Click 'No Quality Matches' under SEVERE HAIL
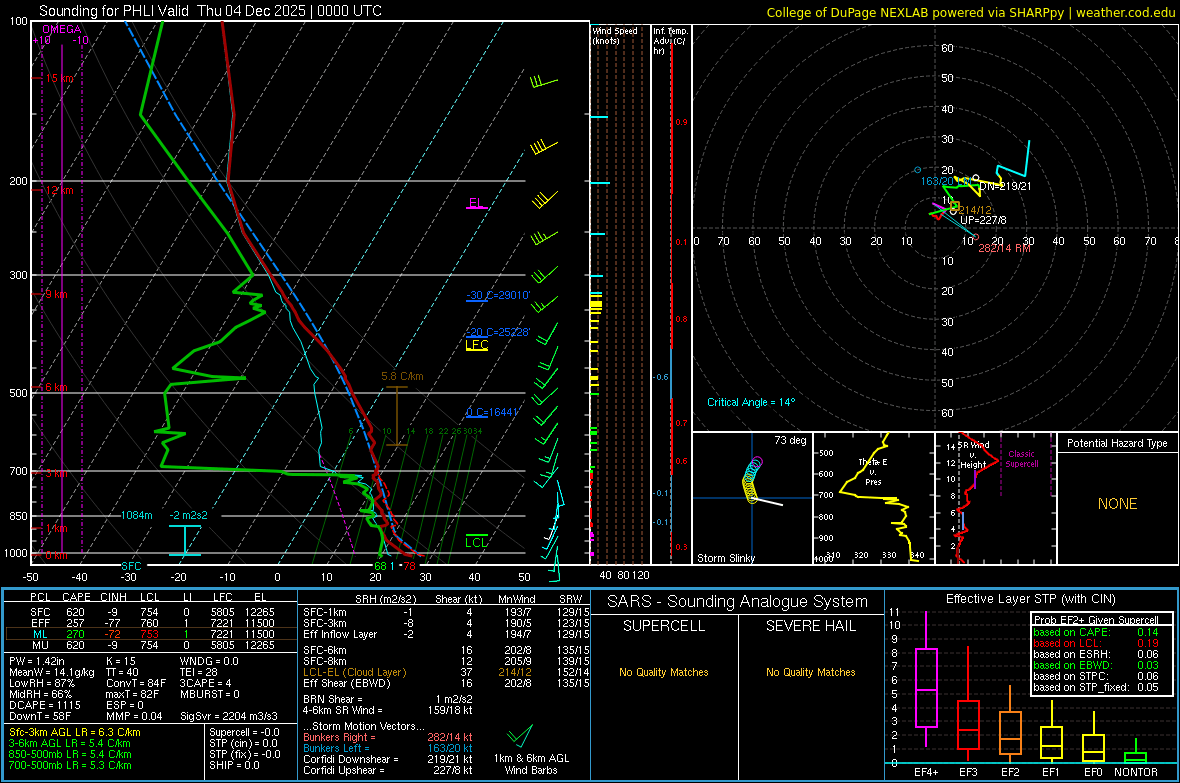The image size is (1180, 783). tap(810, 672)
